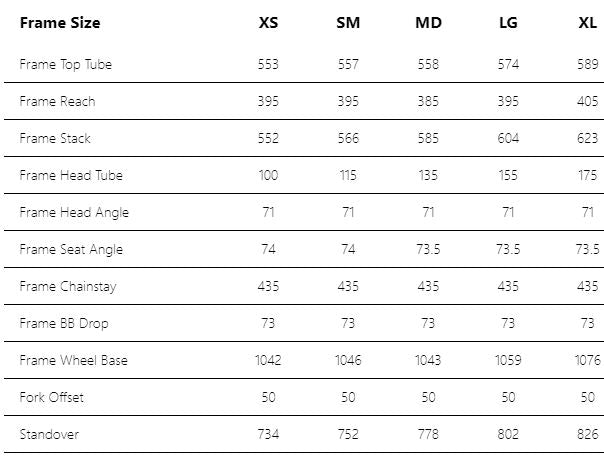Select the Standover row label

(49, 435)
